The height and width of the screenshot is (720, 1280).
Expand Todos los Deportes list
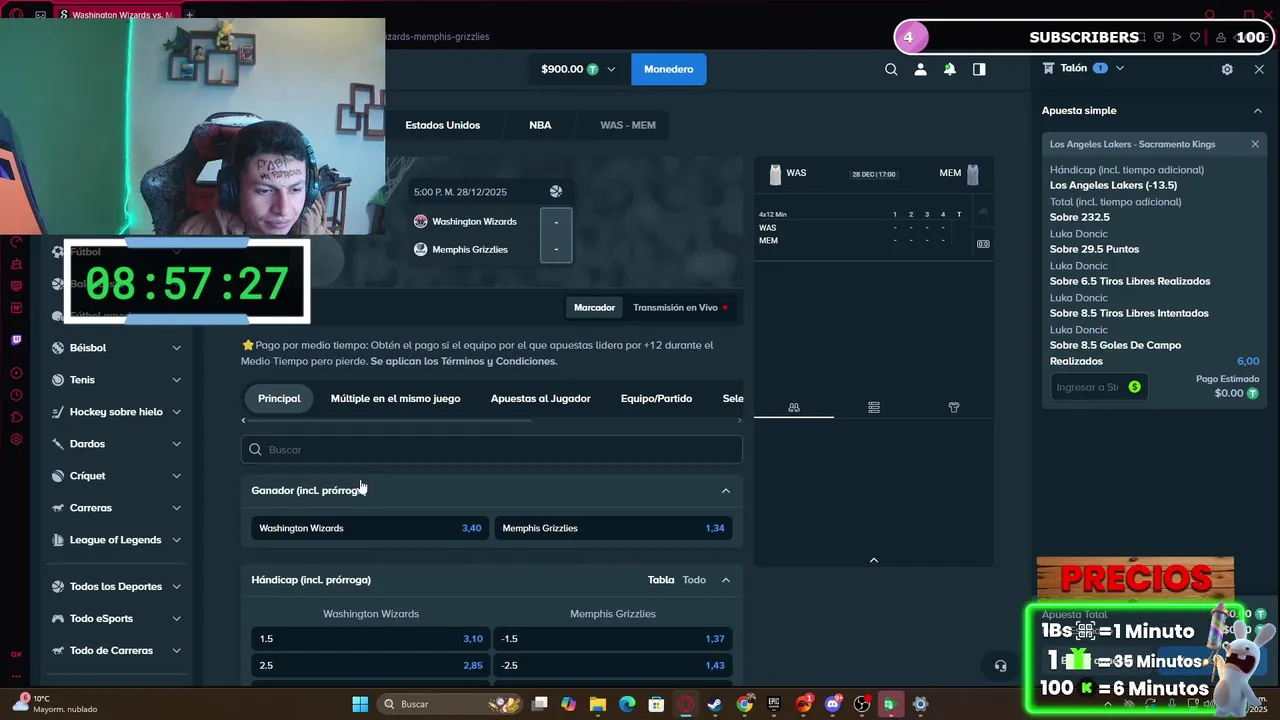click(x=176, y=587)
